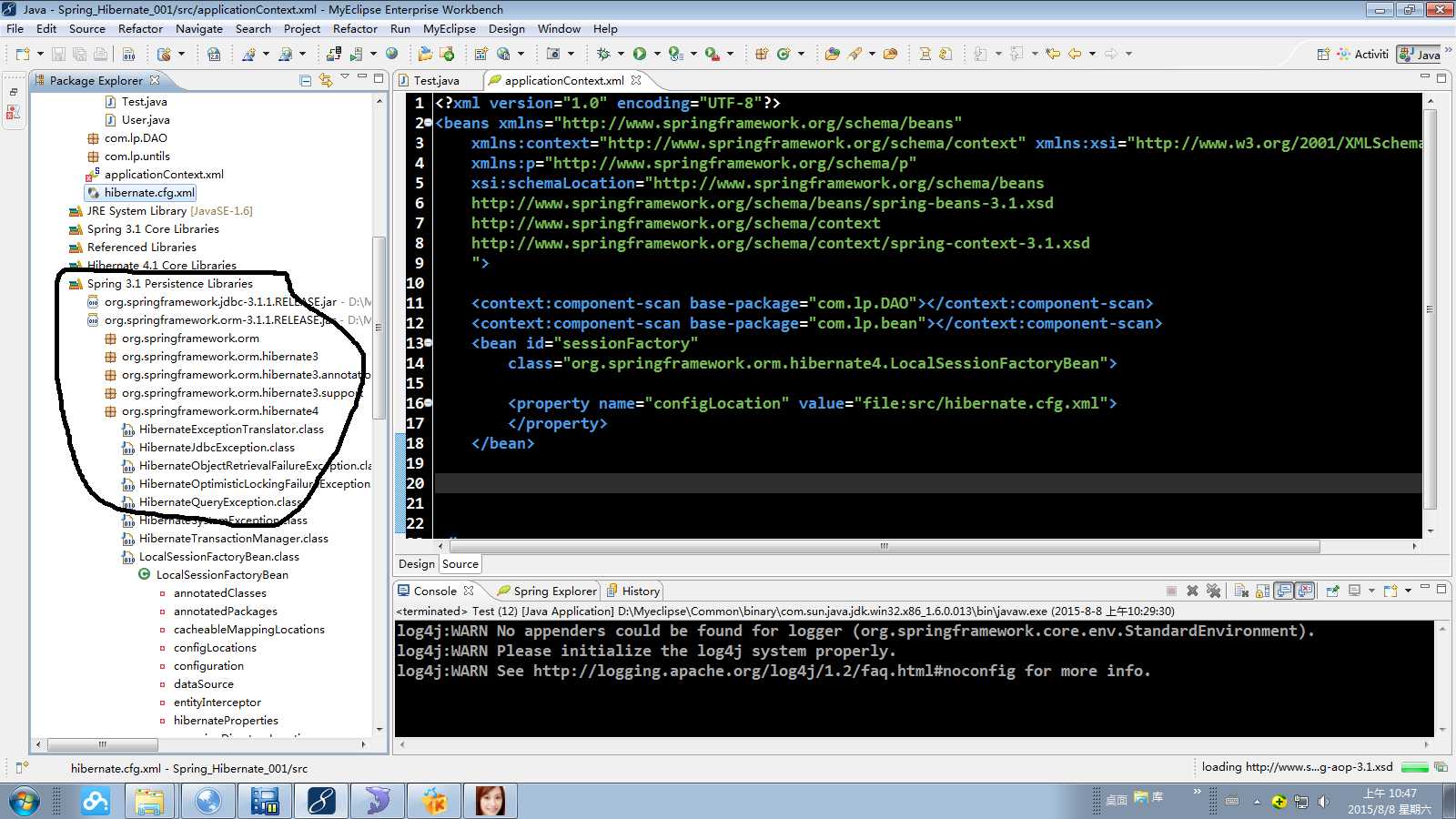Viewport: 1456px width, 819px height.
Task: Click the camera screenshot toolbar icon
Action: (x=552, y=54)
